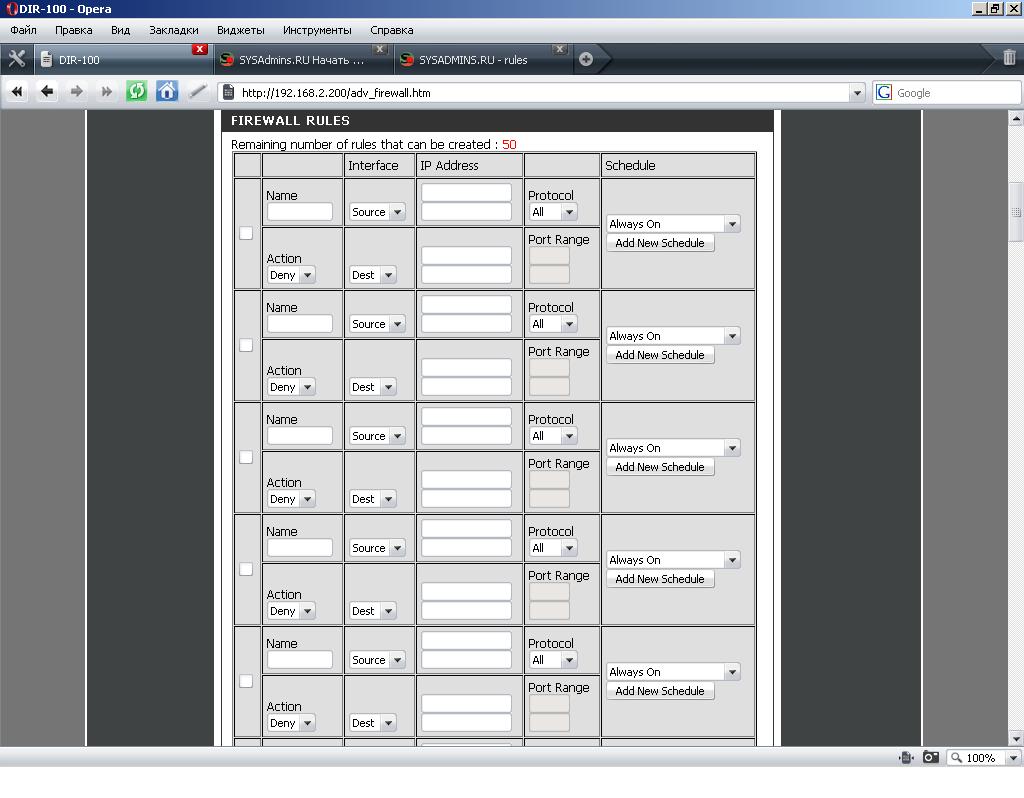1024x798 pixels.
Task: Close the SYSAdmins.RU Начать tab
Action: coord(379,49)
